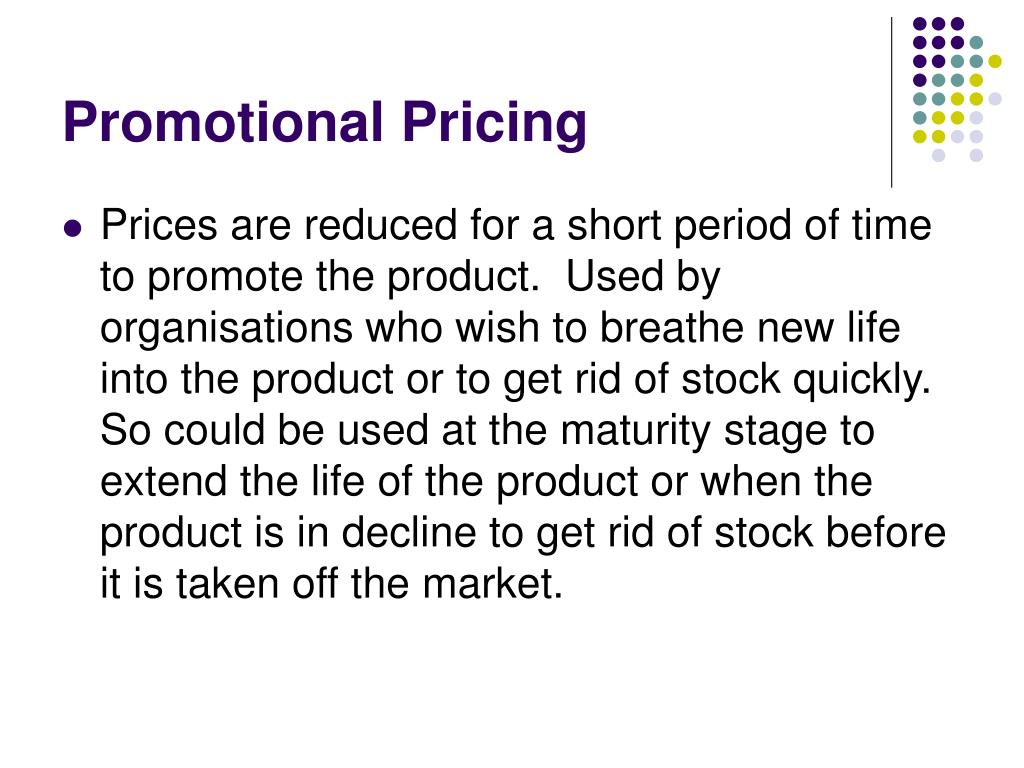Click the word "Prices" in the first line
The width and height of the screenshot is (1024, 768).
coord(159,225)
